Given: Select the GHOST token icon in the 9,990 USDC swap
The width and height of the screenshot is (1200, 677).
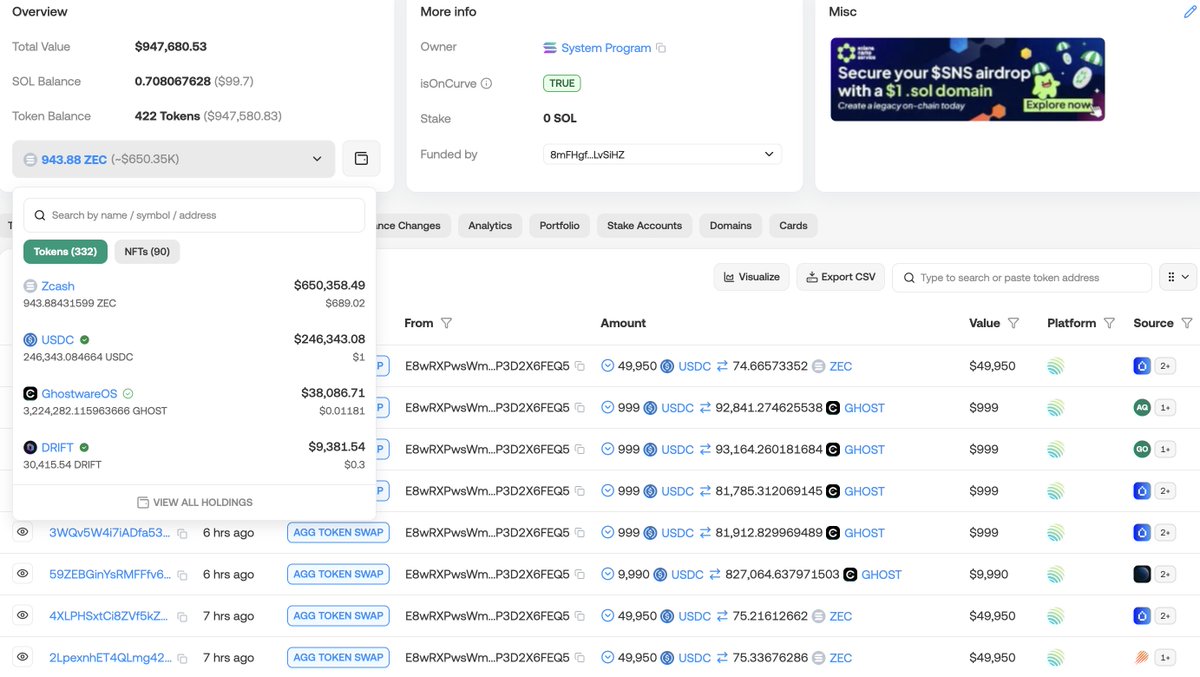Looking at the screenshot, I should click(848, 574).
